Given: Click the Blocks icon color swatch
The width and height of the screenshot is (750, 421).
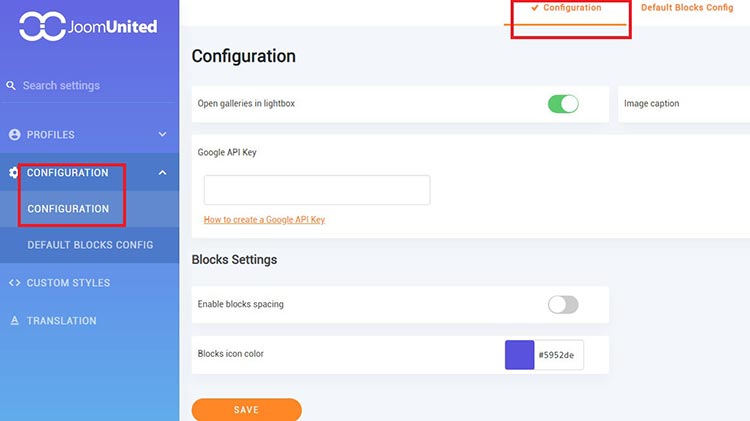Looking at the screenshot, I should (520, 355).
